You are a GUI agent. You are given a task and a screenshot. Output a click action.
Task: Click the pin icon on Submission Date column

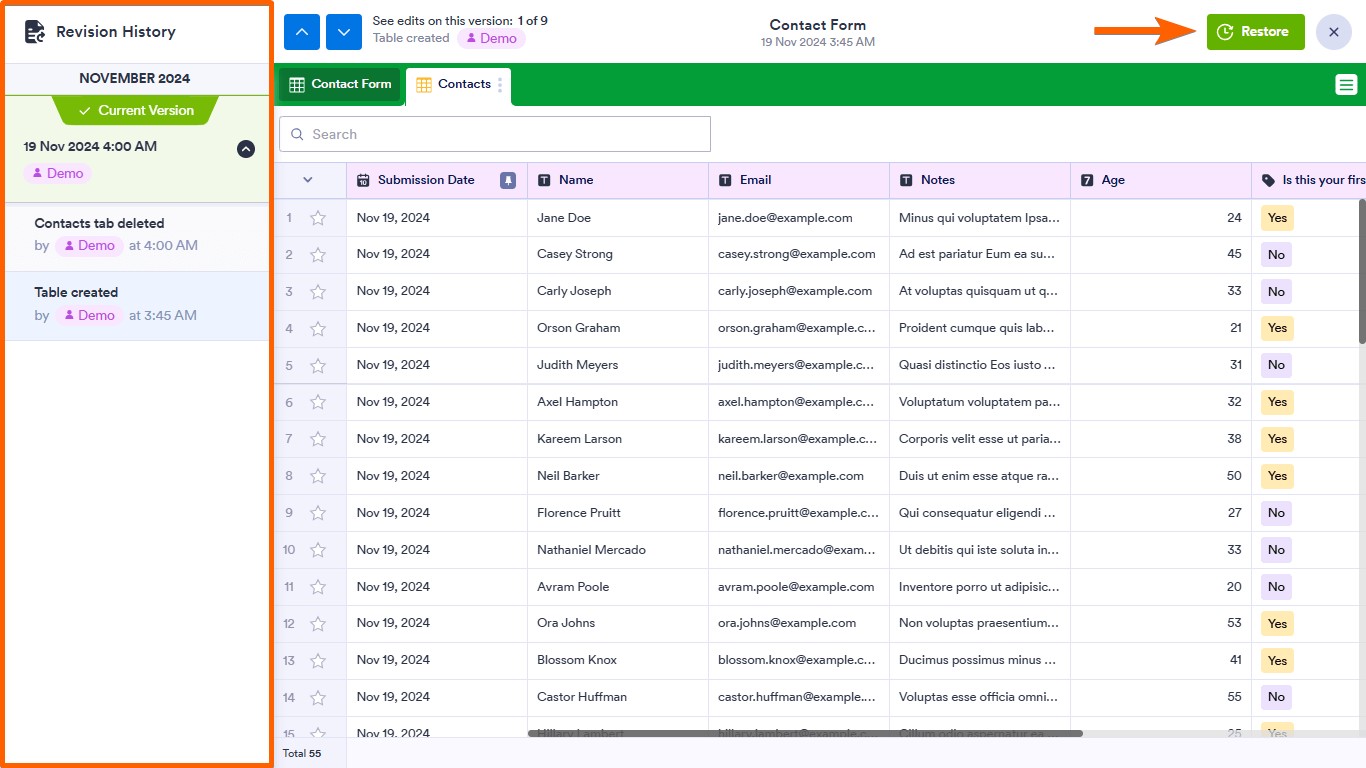508,180
